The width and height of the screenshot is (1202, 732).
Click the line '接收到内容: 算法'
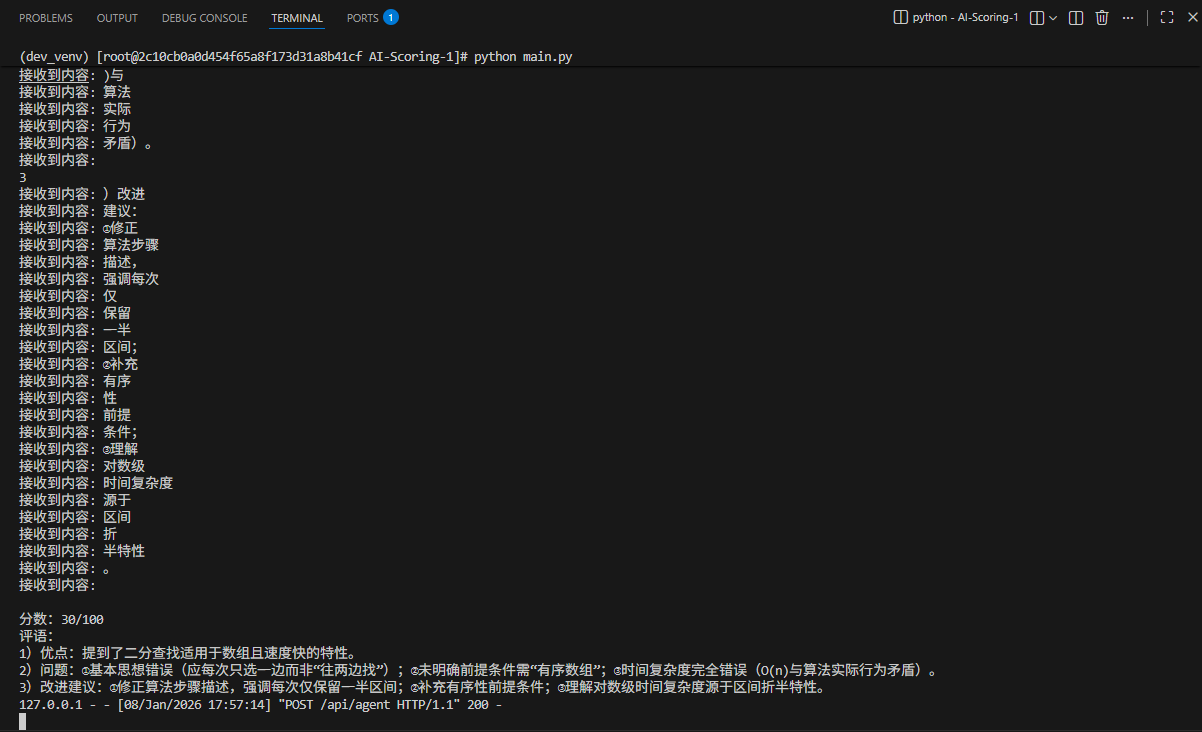click(75, 92)
